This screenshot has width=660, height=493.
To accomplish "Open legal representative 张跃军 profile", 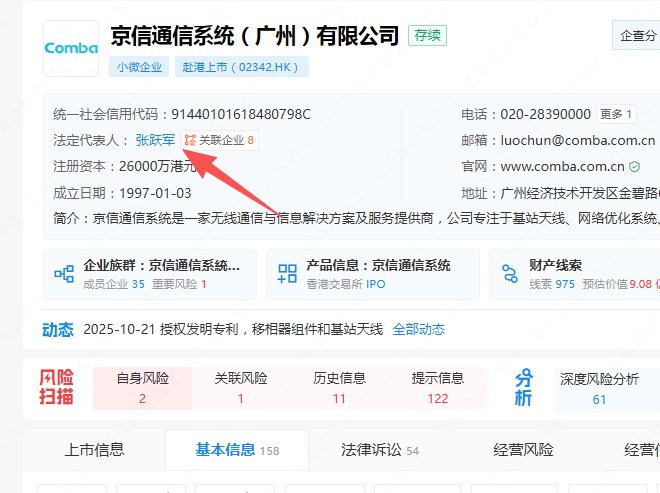I will [x=155, y=140].
